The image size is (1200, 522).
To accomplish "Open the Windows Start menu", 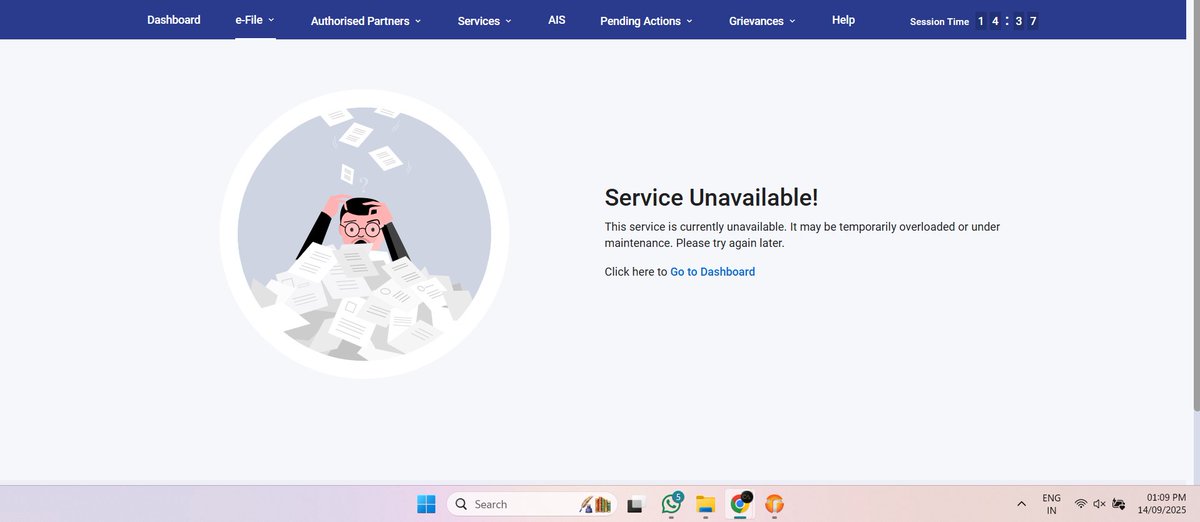I will (x=426, y=504).
